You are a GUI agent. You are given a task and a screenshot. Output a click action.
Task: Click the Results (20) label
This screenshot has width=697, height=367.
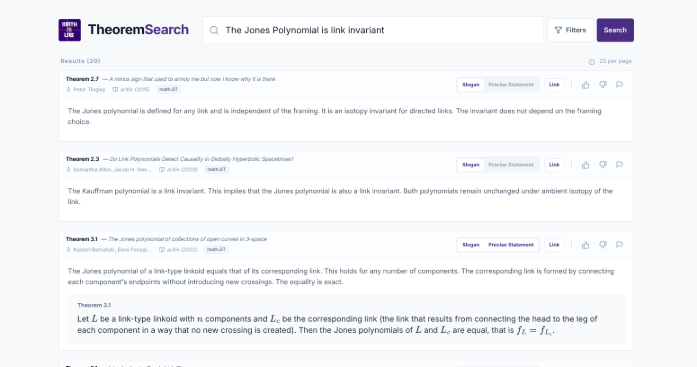[80, 61]
